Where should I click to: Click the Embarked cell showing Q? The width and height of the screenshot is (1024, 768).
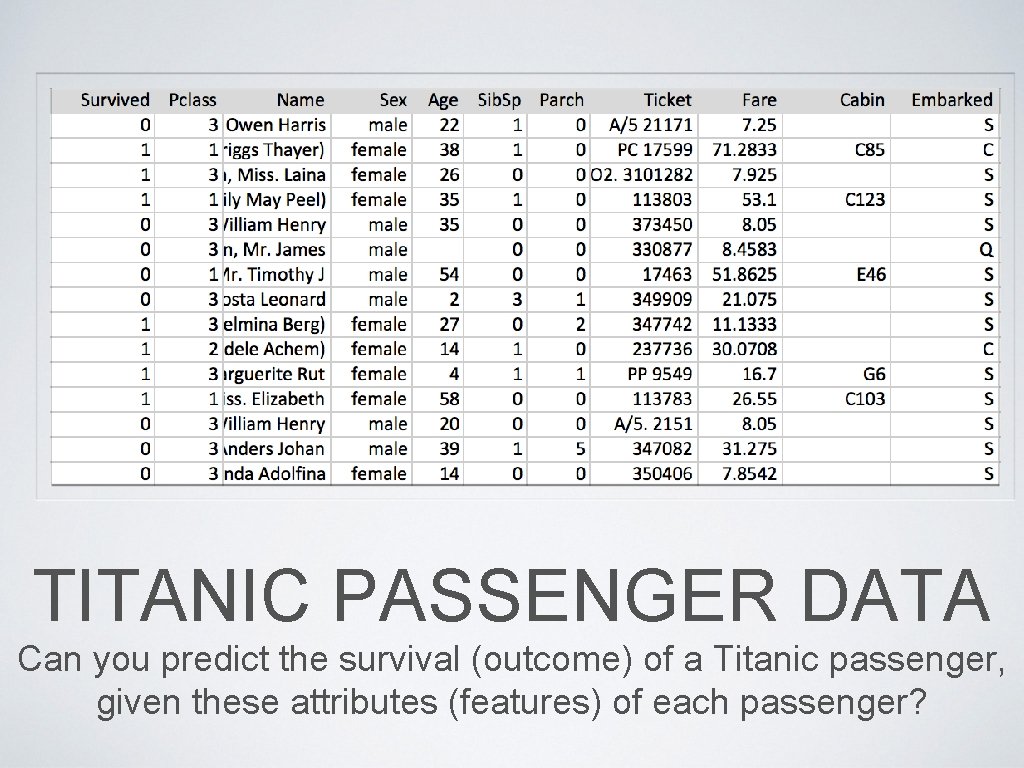coord(987,250)
